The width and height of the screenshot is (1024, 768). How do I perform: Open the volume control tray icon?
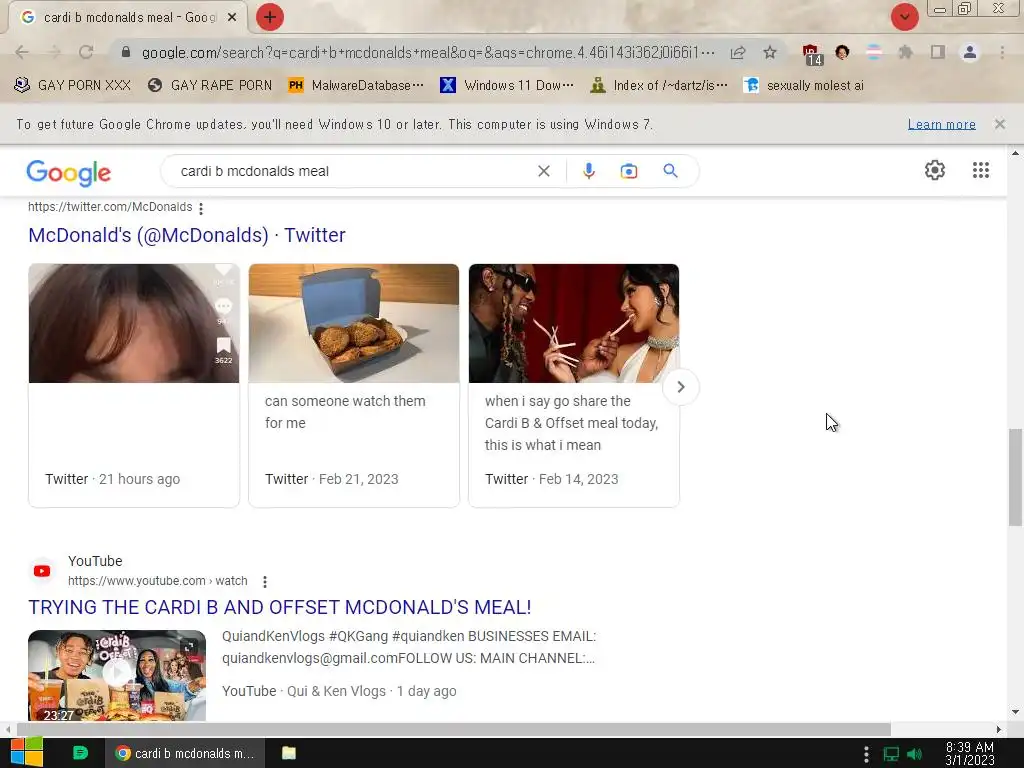914,754
